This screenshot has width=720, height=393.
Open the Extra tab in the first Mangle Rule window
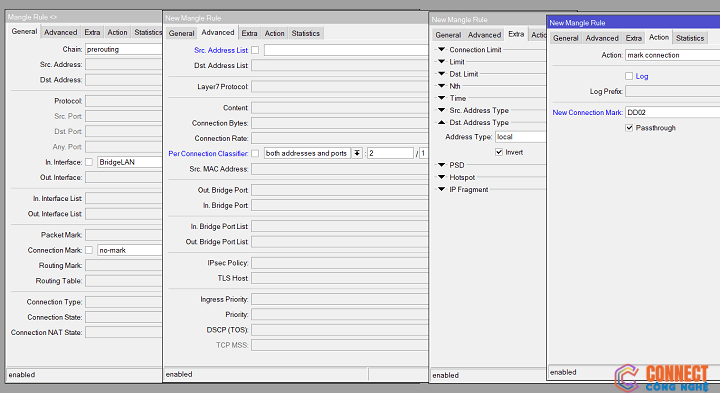click(x=92, y=32)
